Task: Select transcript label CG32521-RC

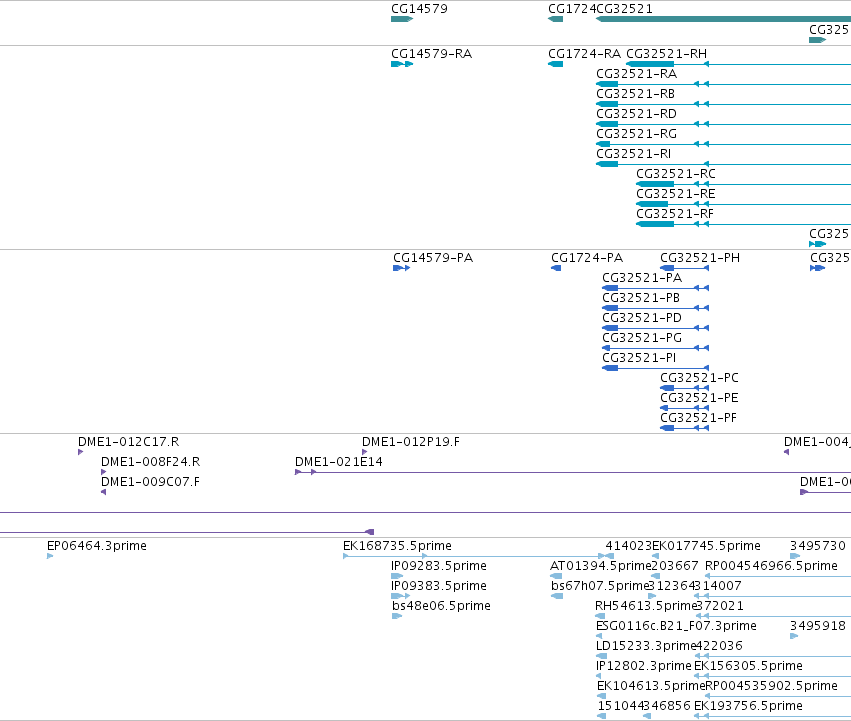Action: [x=676, y=174]
